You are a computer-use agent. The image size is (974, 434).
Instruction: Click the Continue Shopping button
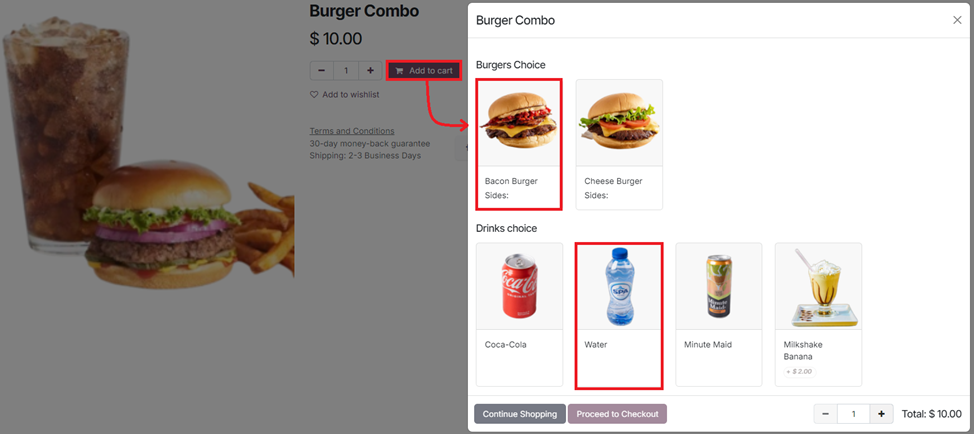520,414
